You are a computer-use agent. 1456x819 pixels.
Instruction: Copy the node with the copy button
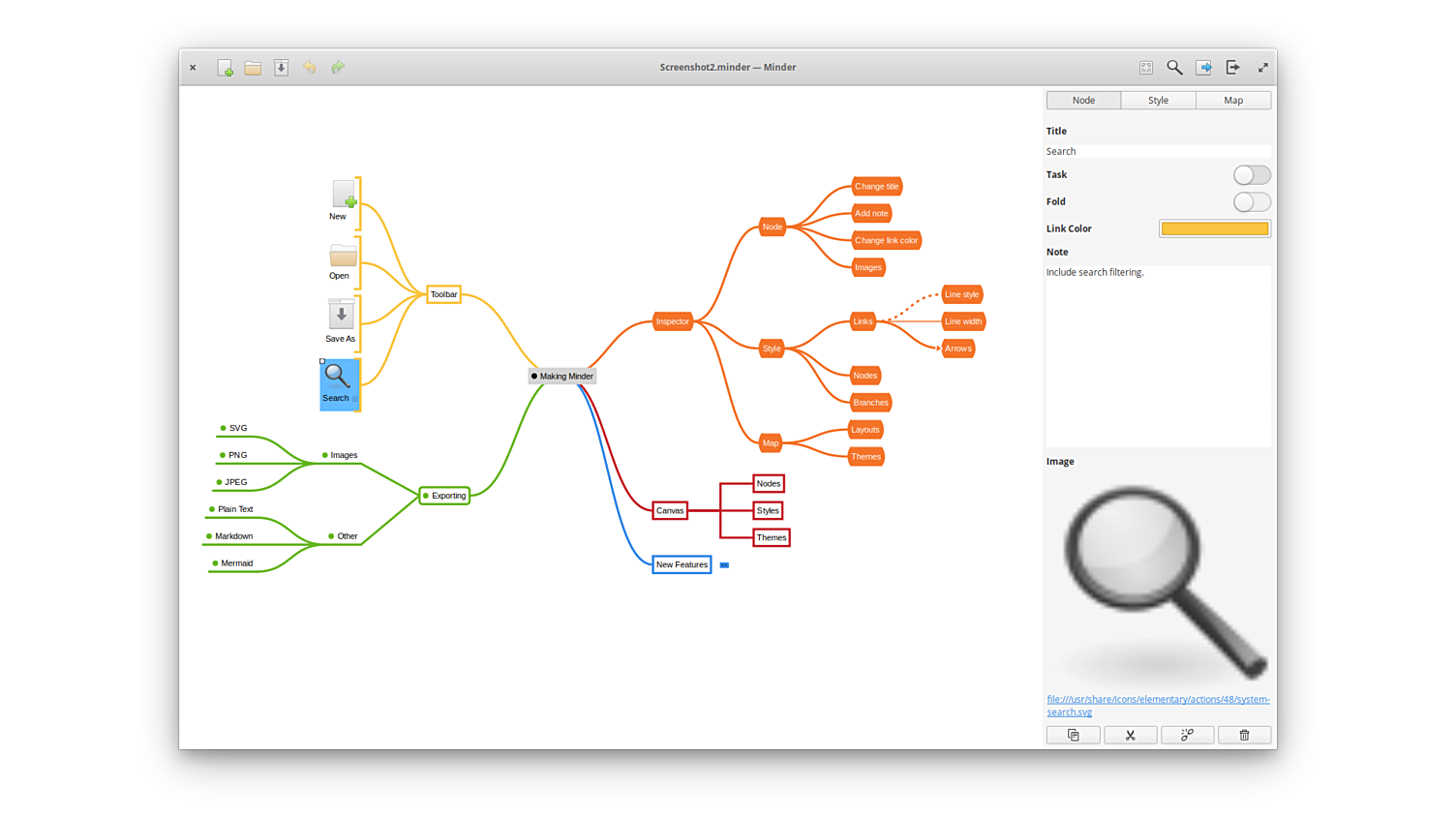(x=1073, y=736)
